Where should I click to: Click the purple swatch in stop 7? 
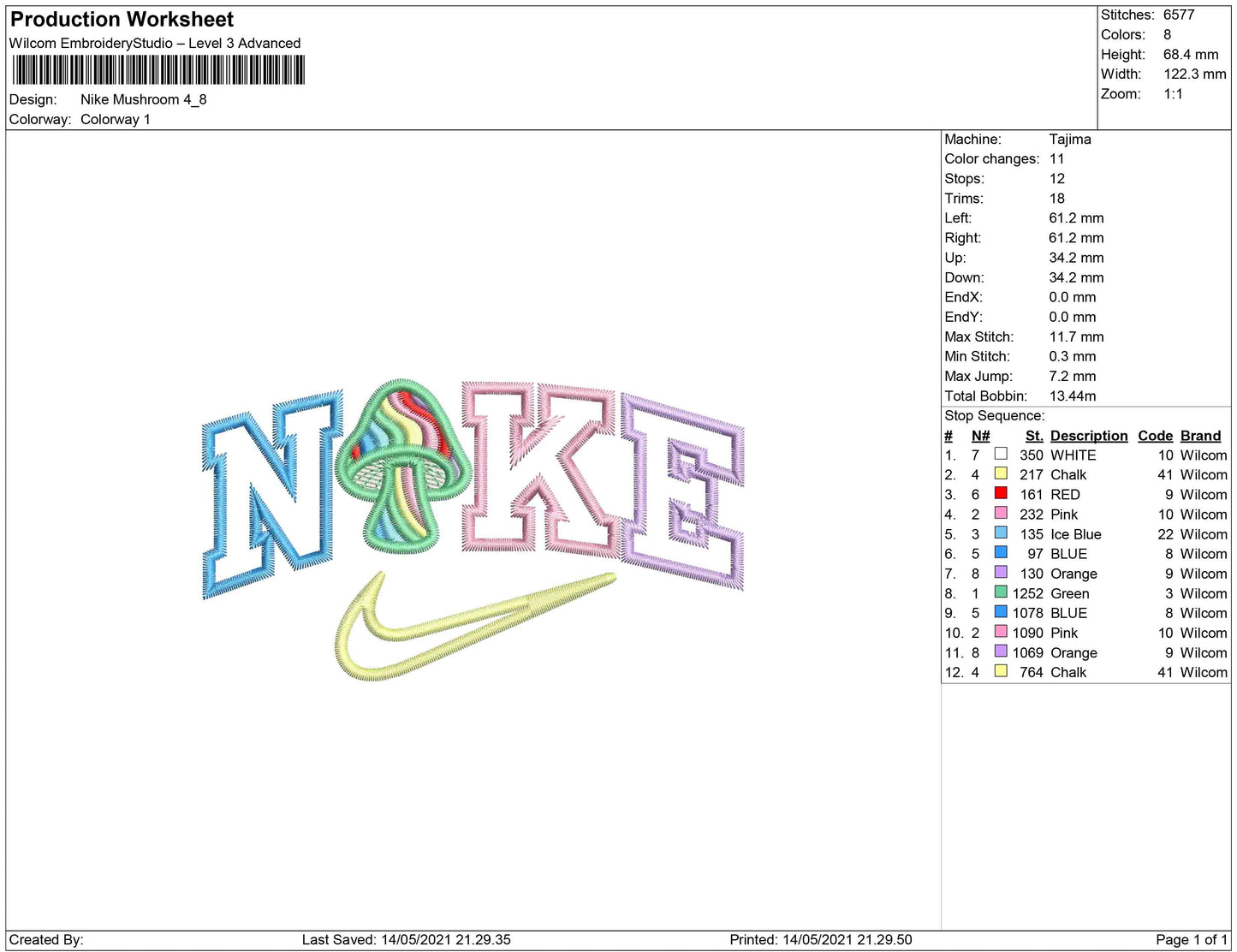[1000, 573]
